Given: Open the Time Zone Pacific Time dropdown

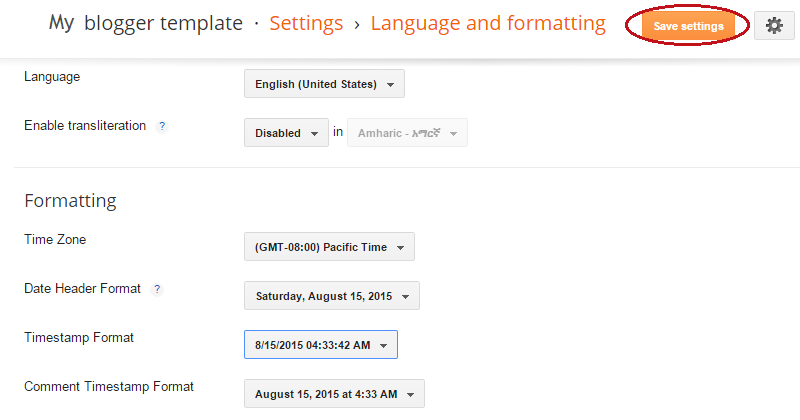Looking at the screenshot, I should 329,247.
